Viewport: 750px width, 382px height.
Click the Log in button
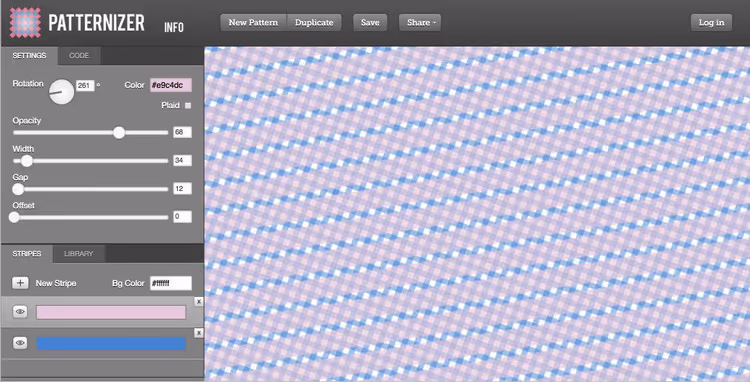click(x=711, y=22)
